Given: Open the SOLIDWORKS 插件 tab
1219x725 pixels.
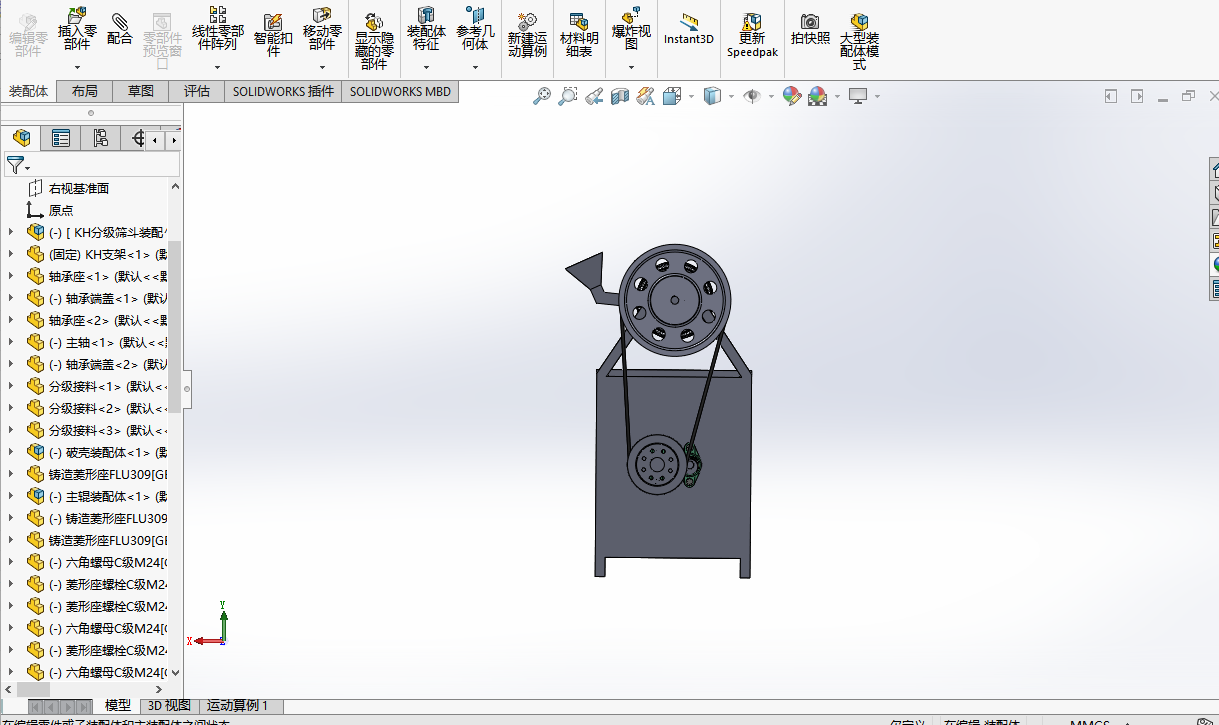Looking at the screenshot, I should (x=283, y=91).
